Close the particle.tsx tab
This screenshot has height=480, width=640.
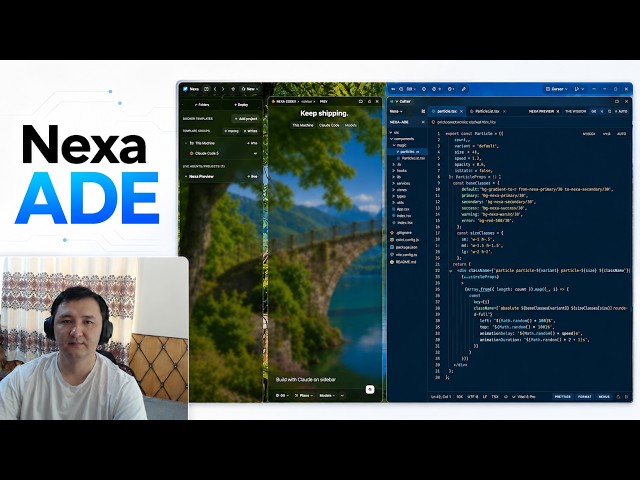click(x=462, y=111)
